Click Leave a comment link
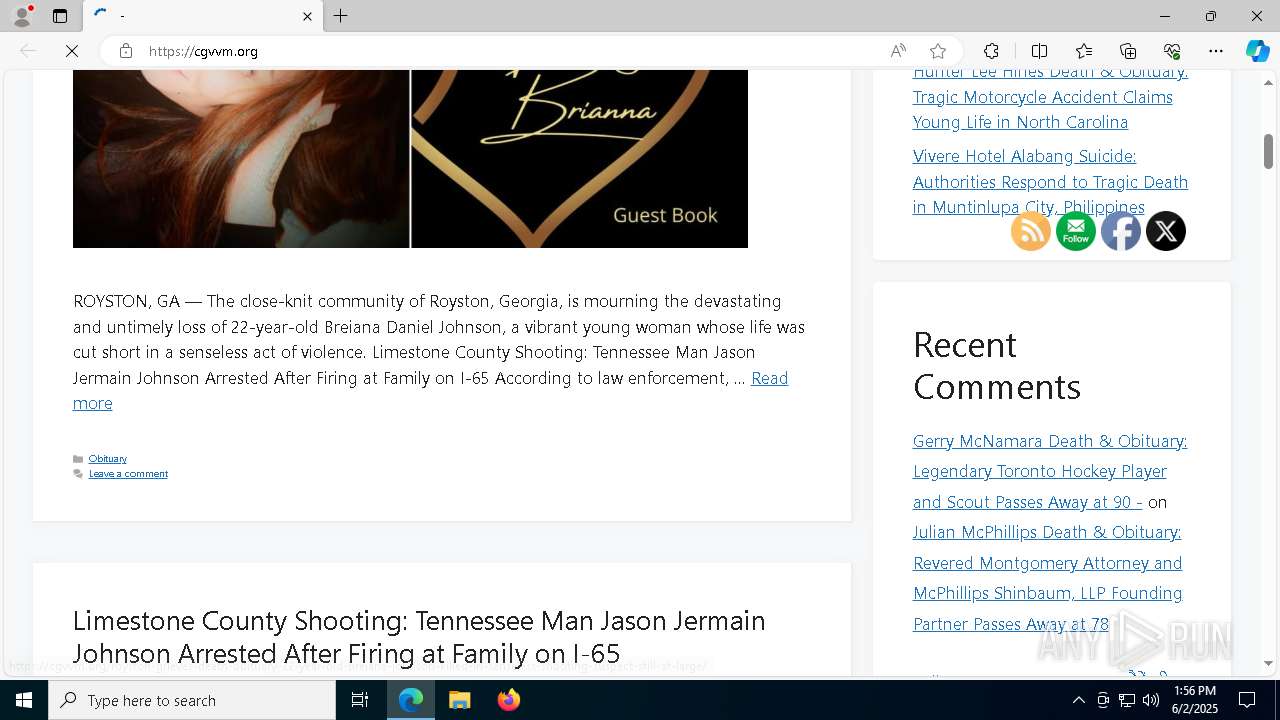Screen dimensions: 1280x720 click(x=128, y=474)
